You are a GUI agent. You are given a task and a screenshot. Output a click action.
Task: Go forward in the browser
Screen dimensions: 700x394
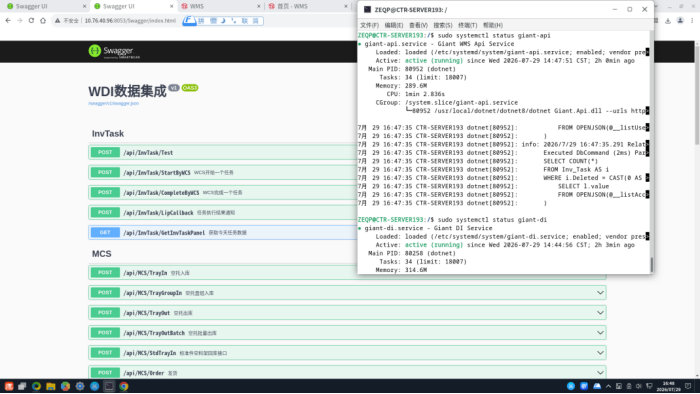pyautogui.click(x=20, y=21)
